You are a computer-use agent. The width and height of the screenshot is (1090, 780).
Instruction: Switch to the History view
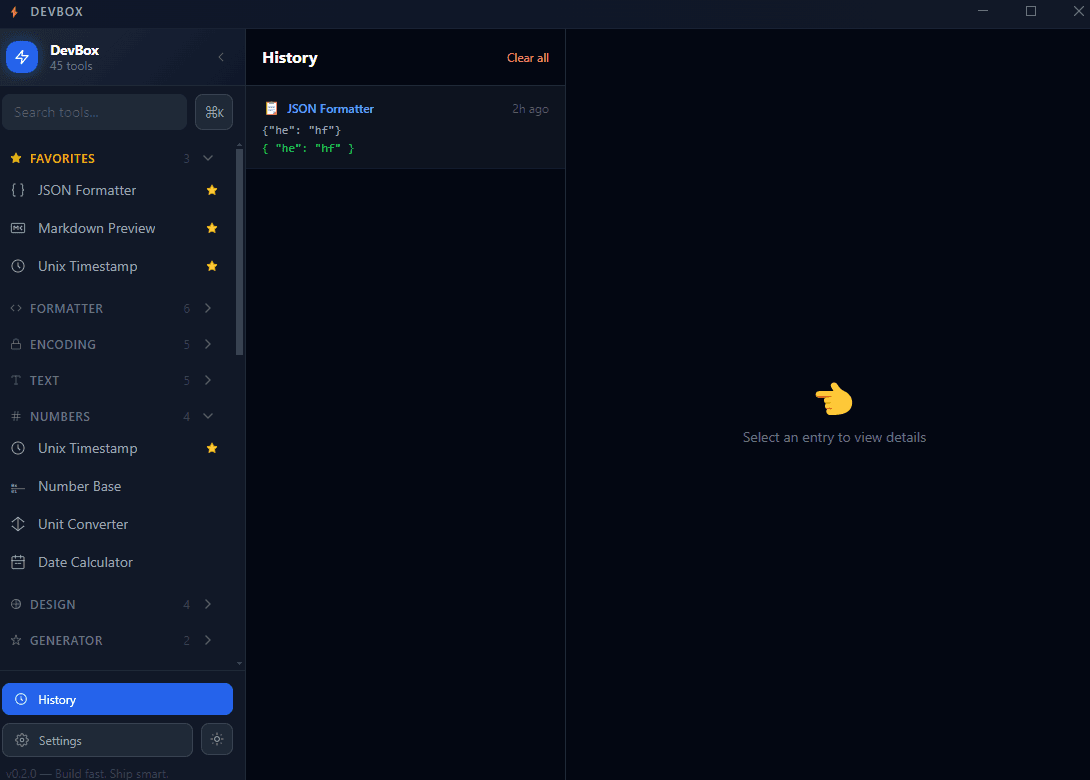pos(117,699)
